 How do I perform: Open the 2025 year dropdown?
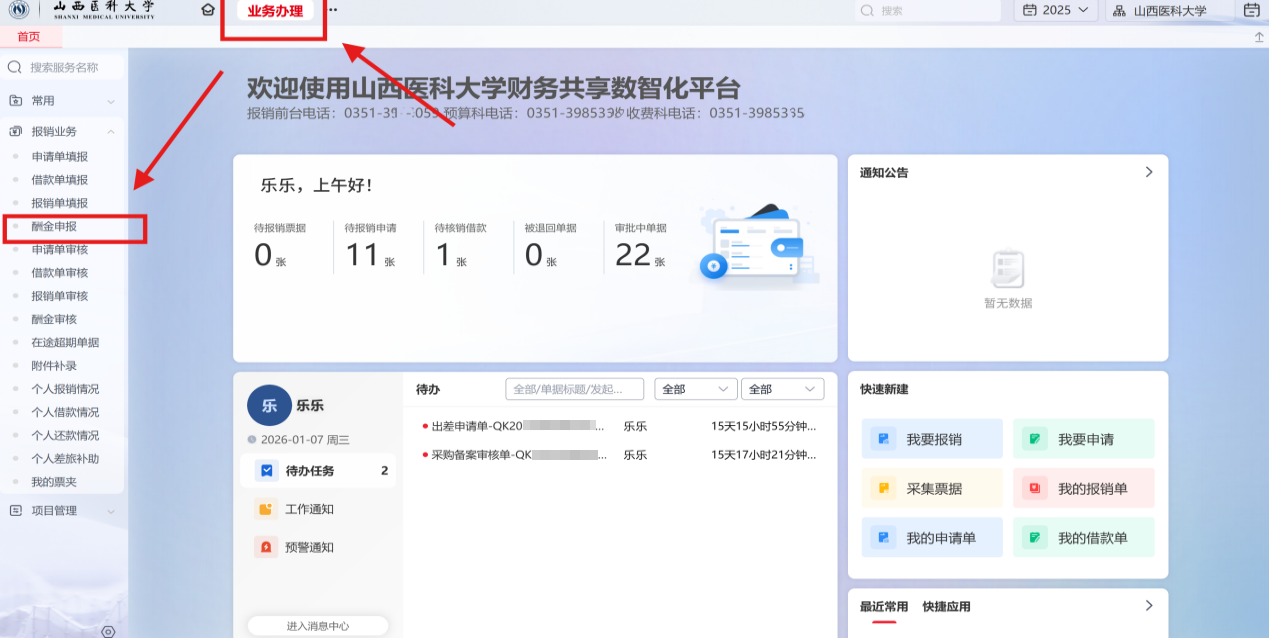coord(1056,10)
